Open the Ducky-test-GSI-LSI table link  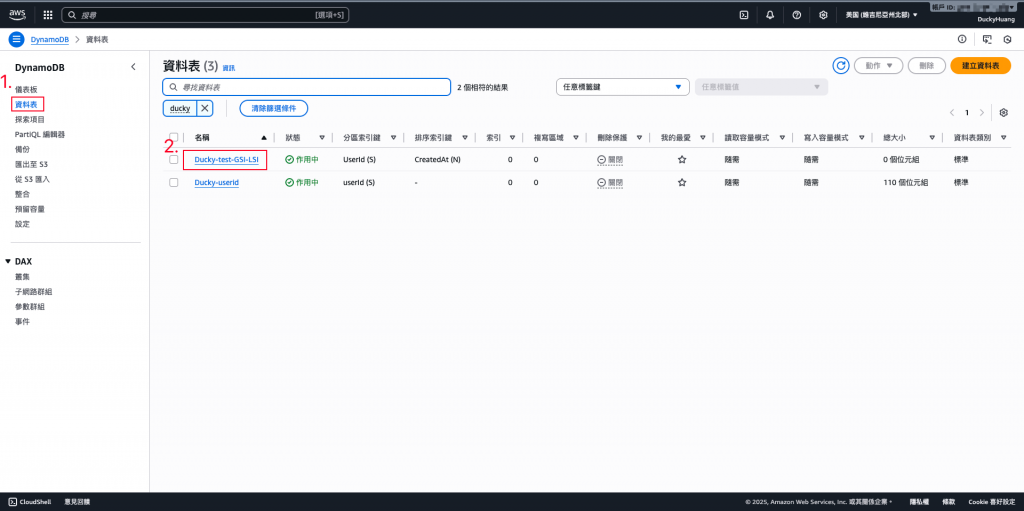(226, 159)
